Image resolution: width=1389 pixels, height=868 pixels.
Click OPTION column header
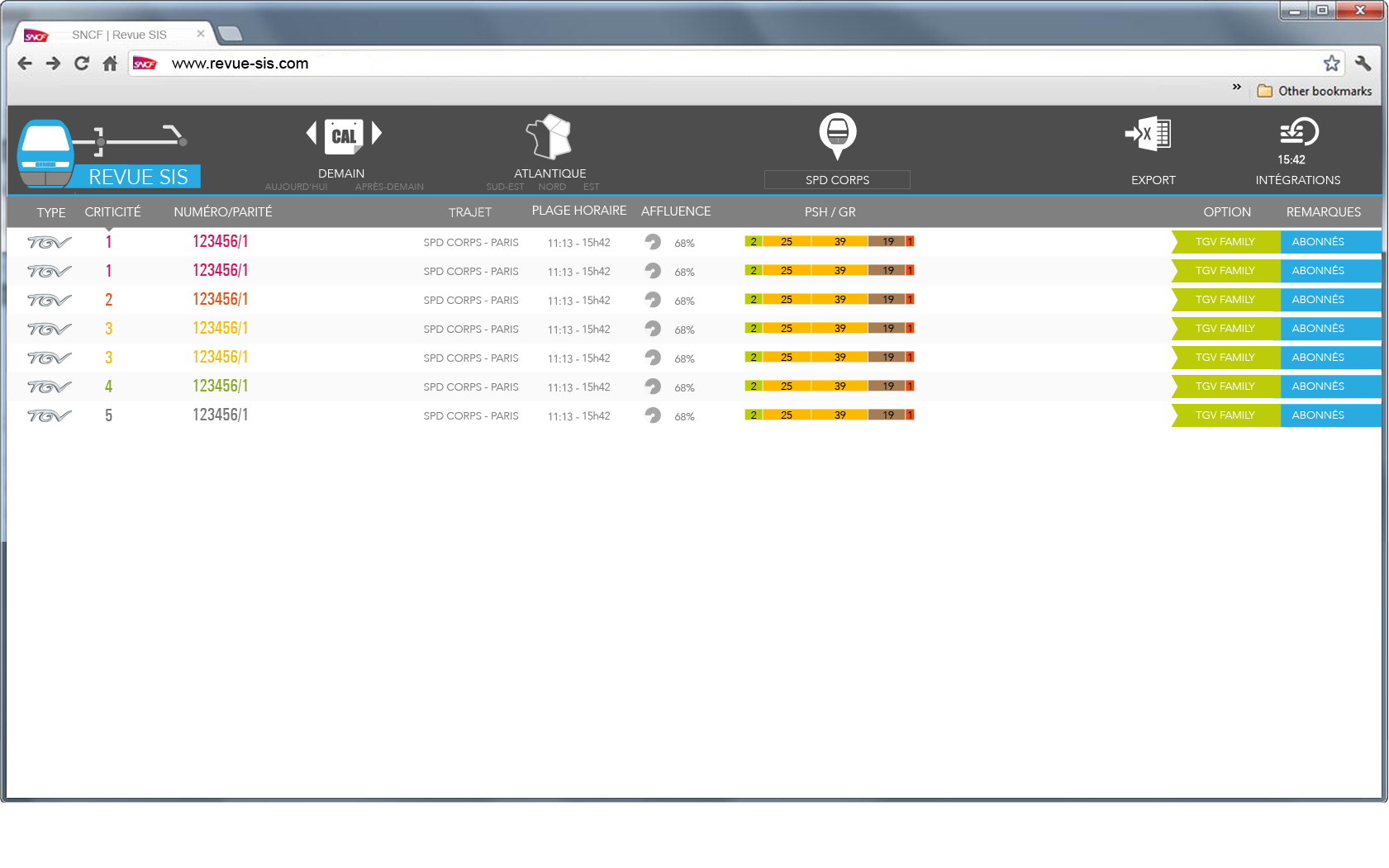coord(1227,212)
